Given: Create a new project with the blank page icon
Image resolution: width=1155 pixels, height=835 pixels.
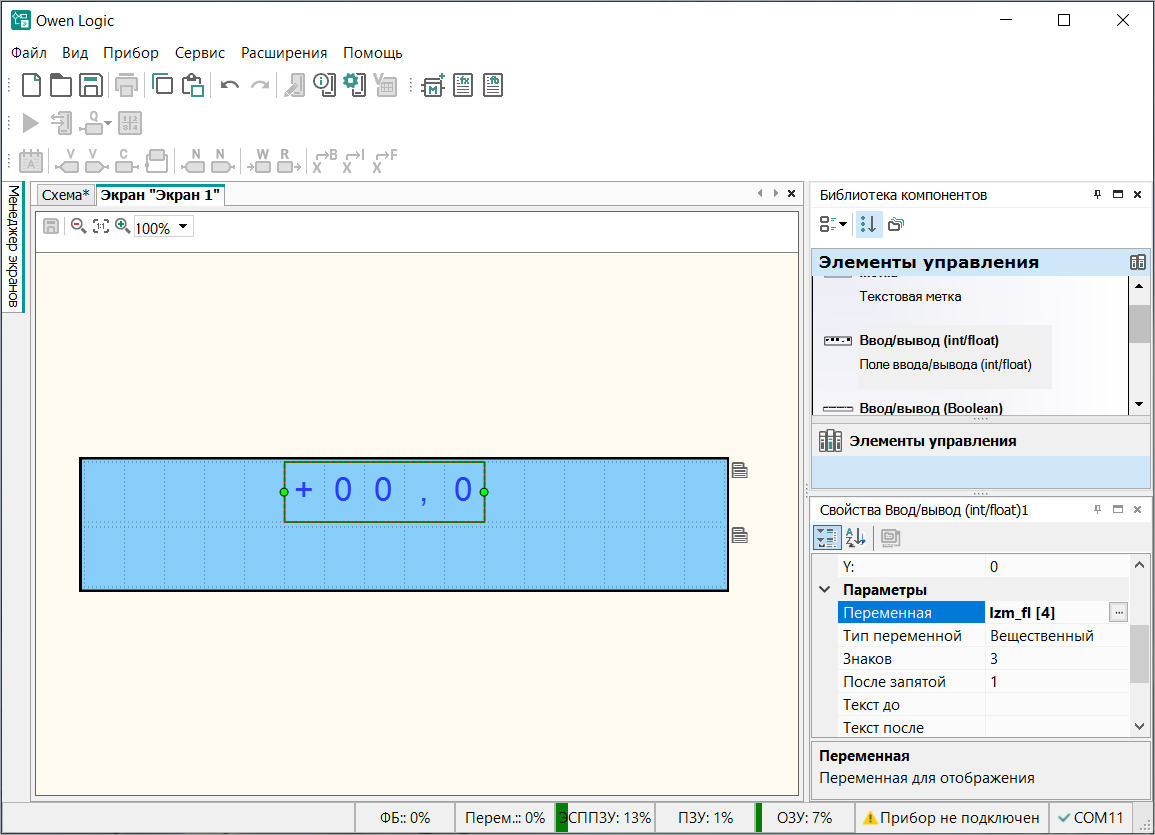Looking at the screenshot, I should pyautogui.click(x=31, y=86).
